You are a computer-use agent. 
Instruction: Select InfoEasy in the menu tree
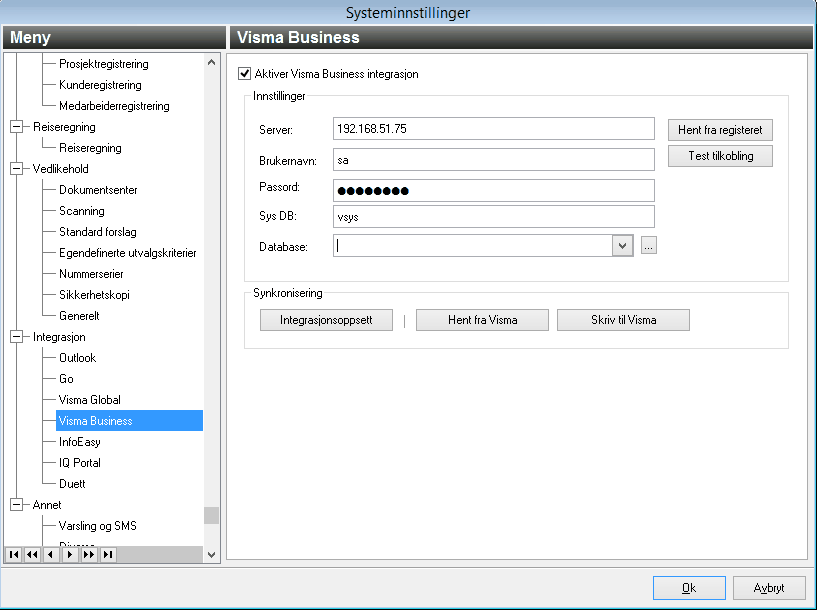point(80,442)
